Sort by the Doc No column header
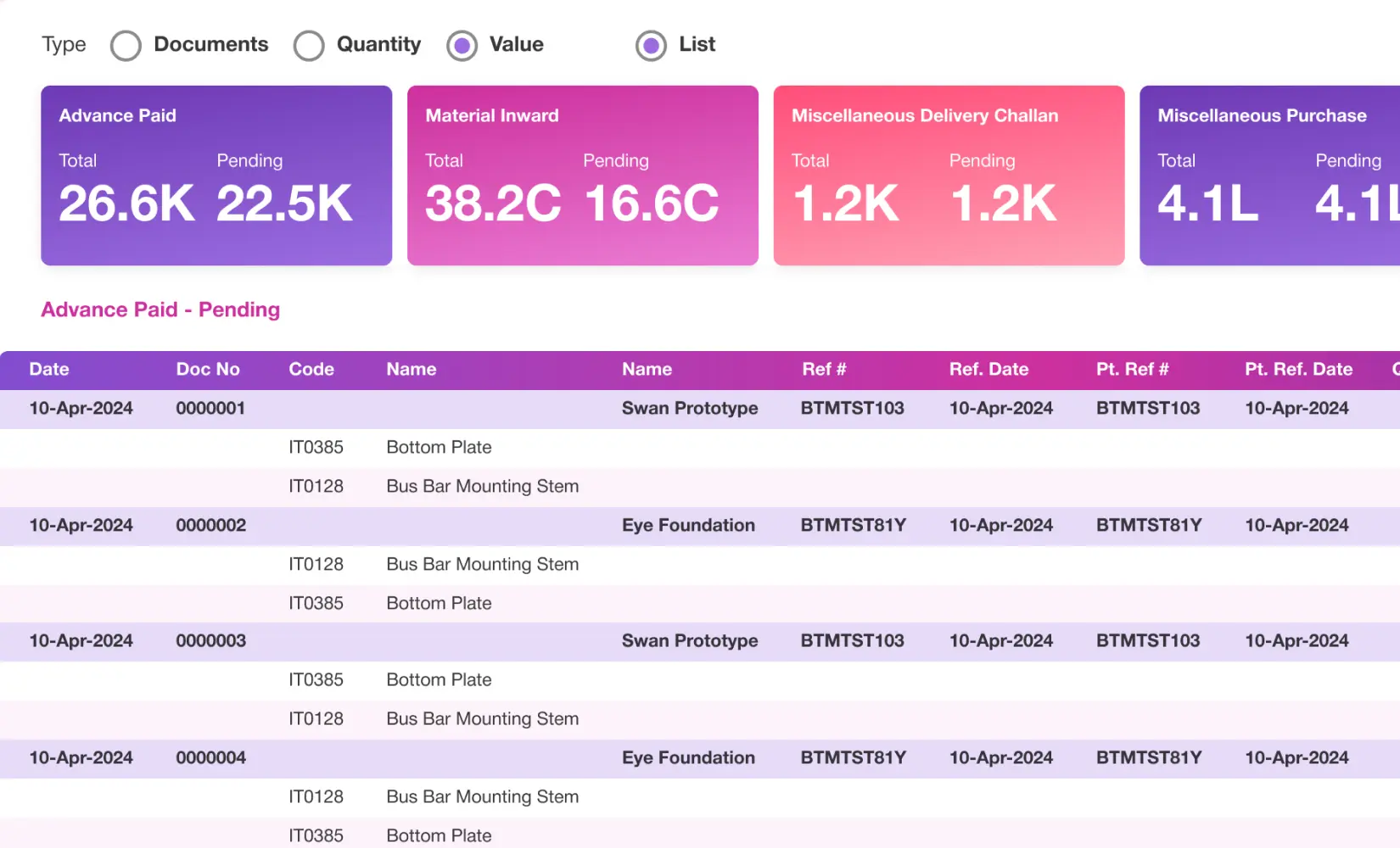 click(208, 370)
